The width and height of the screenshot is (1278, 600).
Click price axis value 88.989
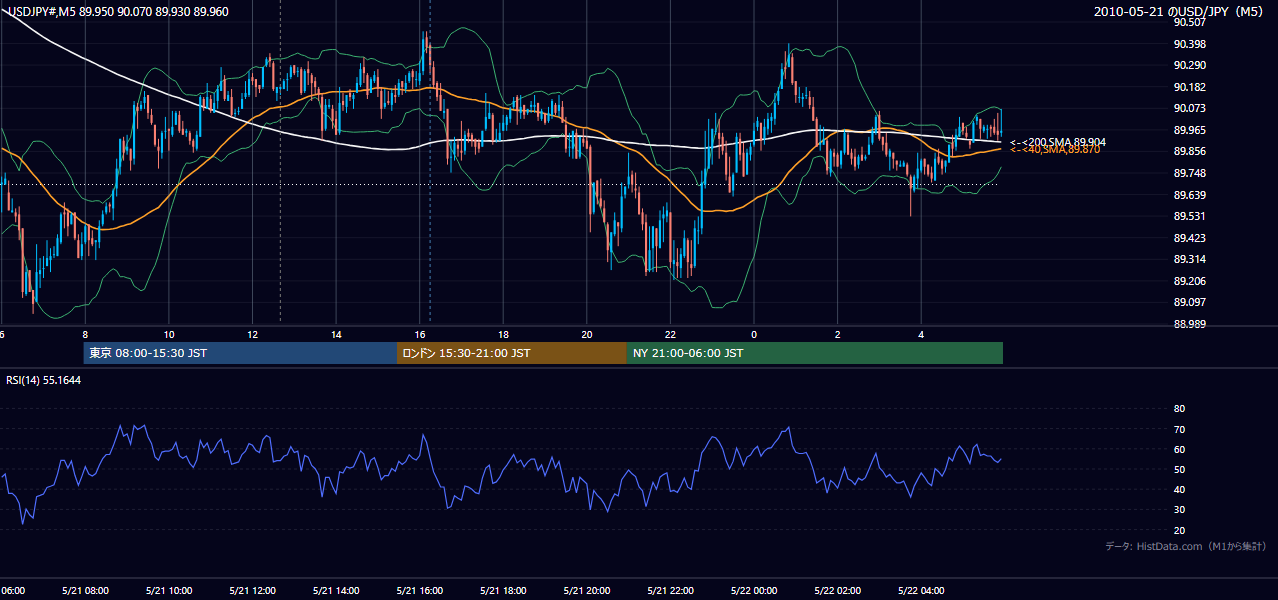1189,324
